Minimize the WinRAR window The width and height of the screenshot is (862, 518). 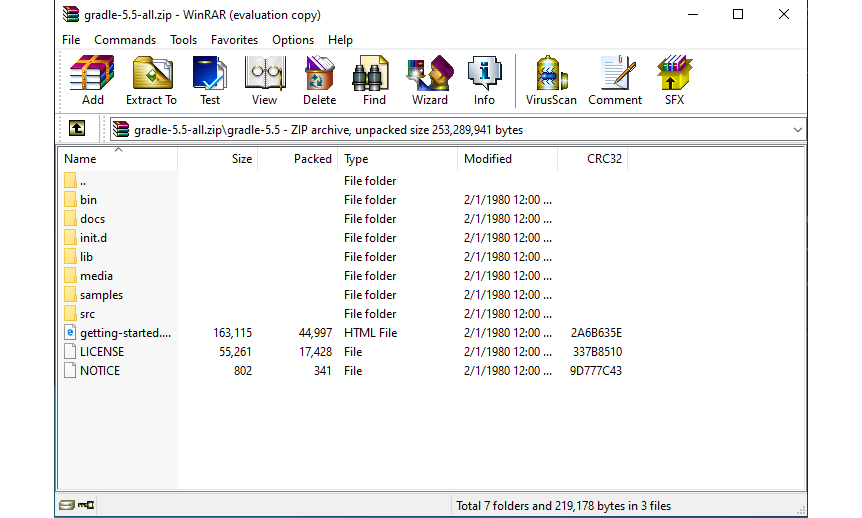tap(693, 14)
